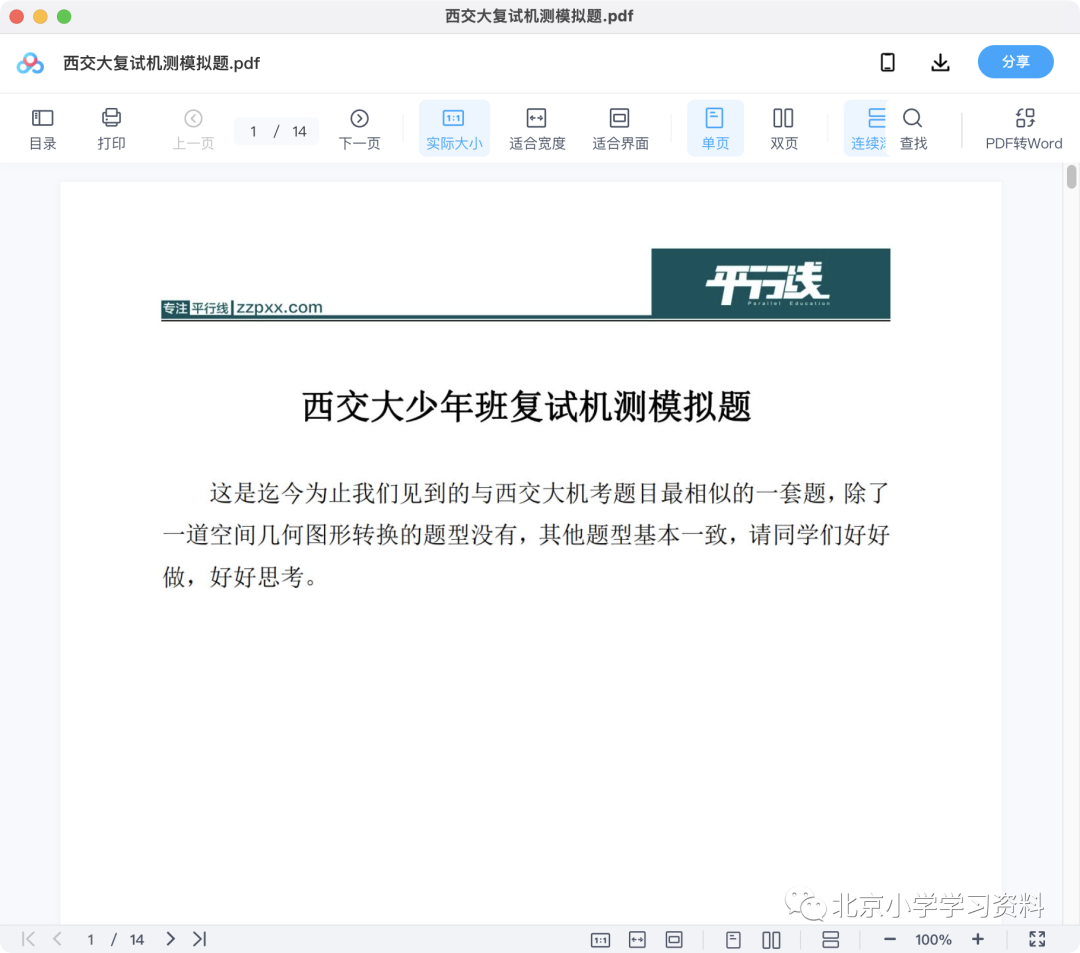Click the macOS yellow minimize button
This screenshot has width=1080, height=953.
point(41,17)
